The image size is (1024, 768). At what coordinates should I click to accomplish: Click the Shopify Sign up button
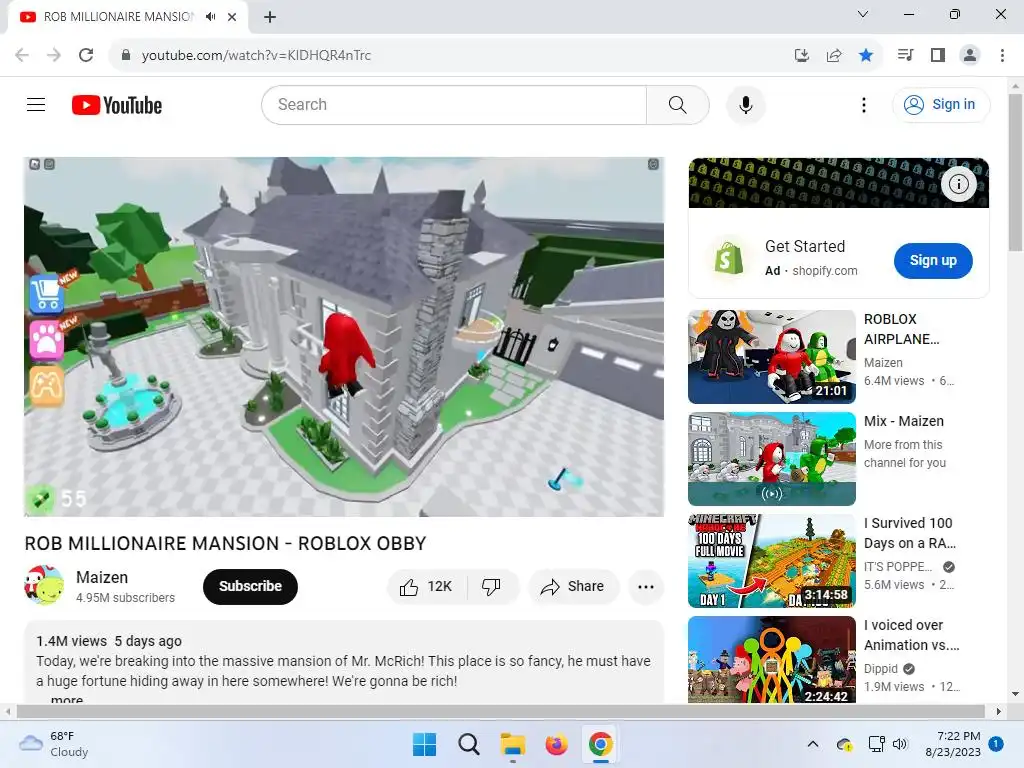[933, 261]
